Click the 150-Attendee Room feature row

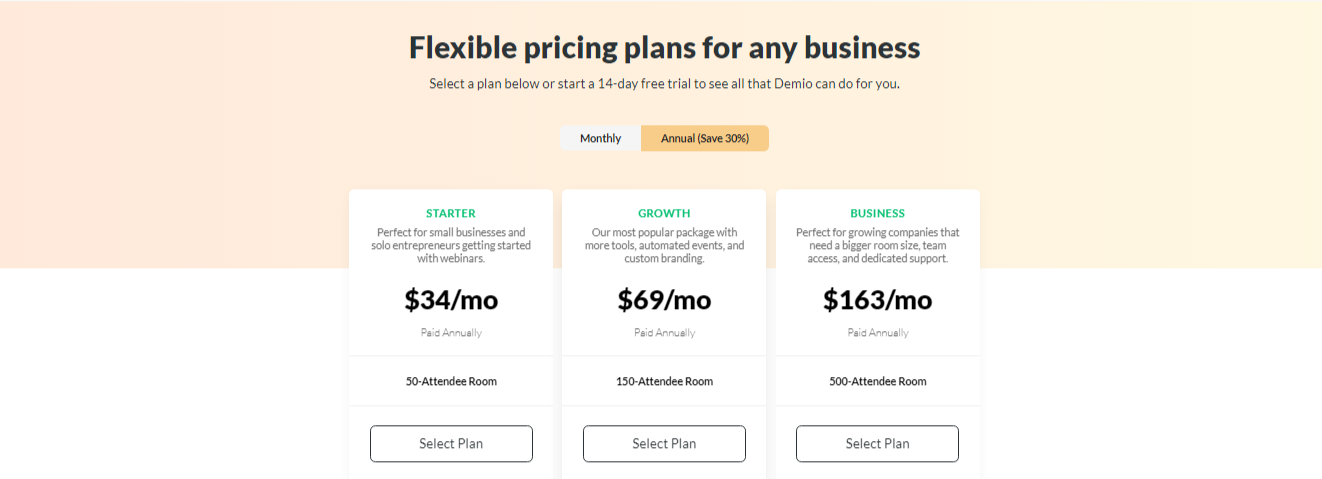(664, 381)
